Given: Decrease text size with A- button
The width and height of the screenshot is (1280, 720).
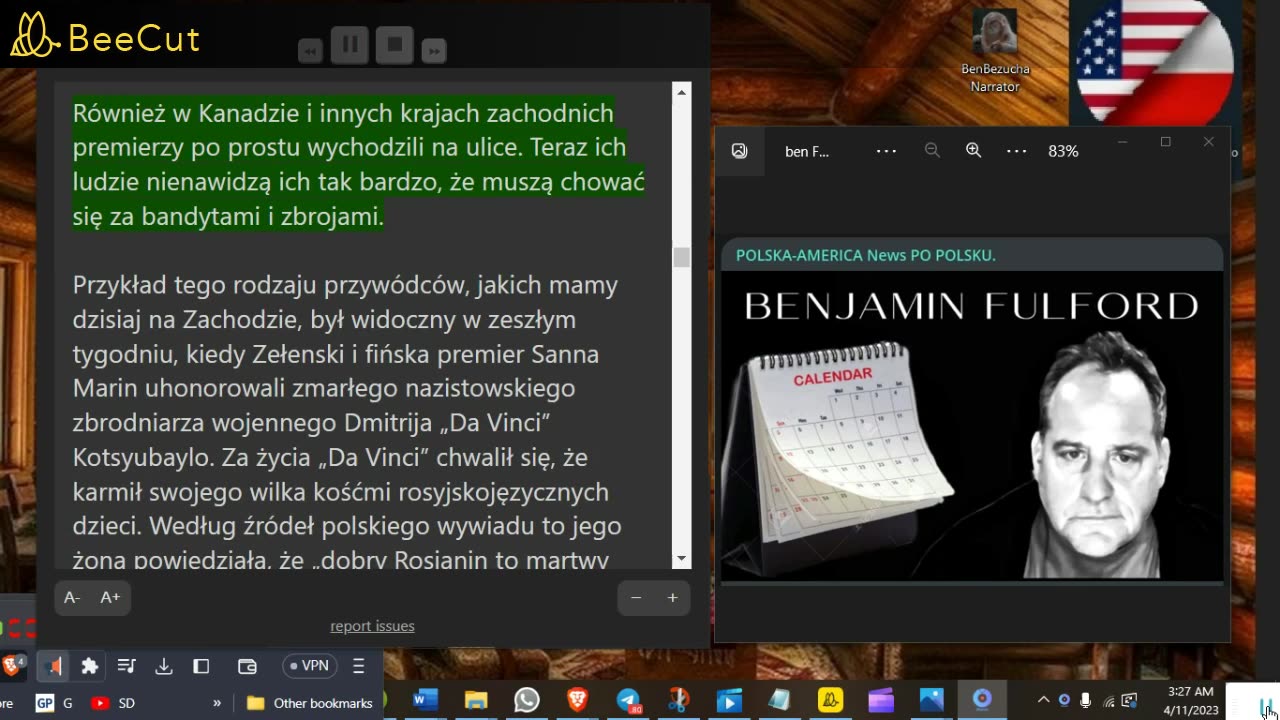Looking at the screenshot, I should 72,597.
